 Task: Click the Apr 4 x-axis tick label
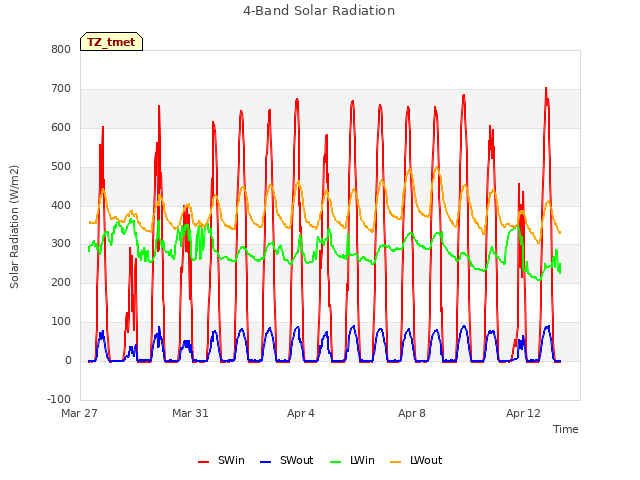point(301,413)
